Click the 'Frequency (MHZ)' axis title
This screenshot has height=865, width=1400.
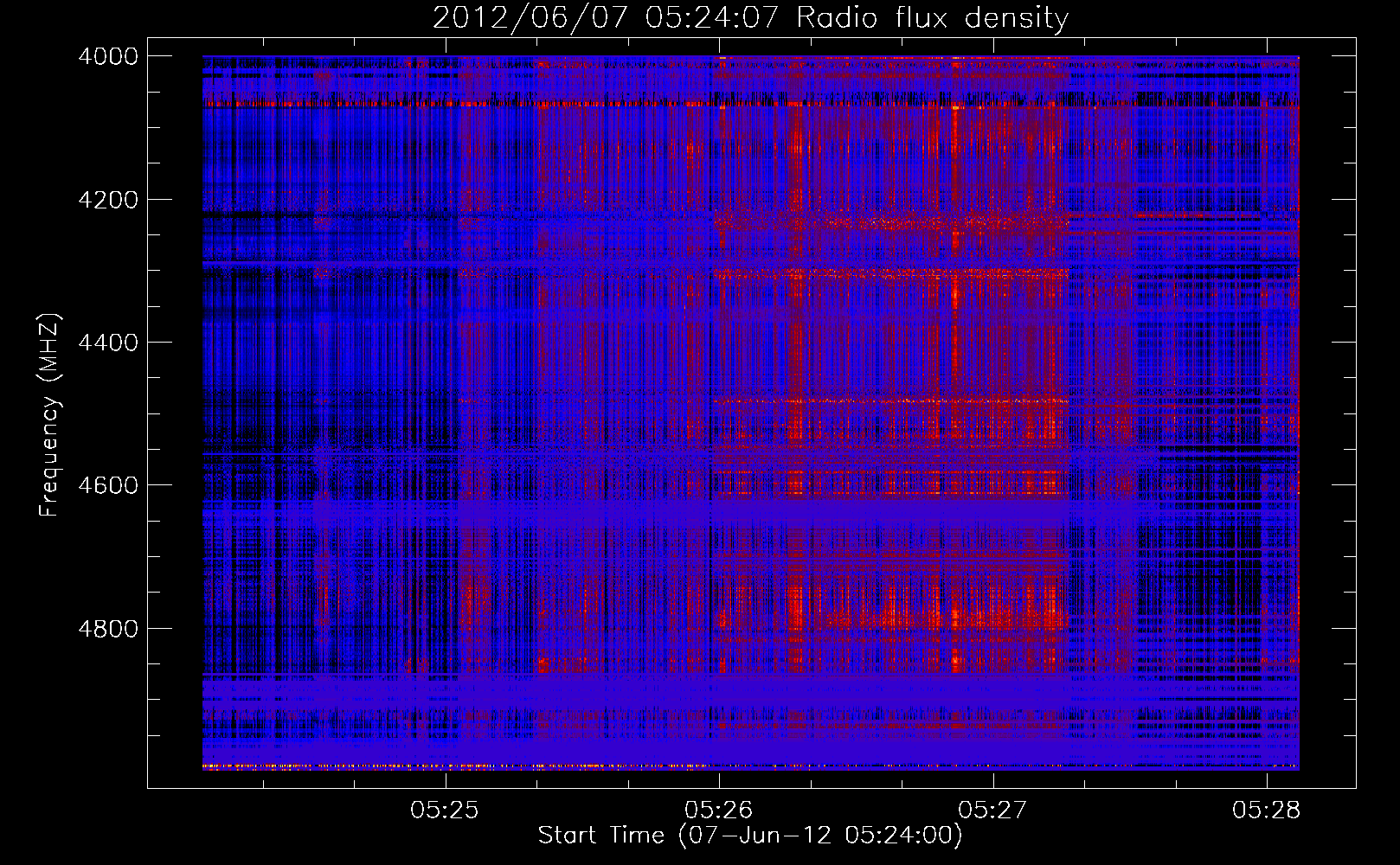[50, 415]
